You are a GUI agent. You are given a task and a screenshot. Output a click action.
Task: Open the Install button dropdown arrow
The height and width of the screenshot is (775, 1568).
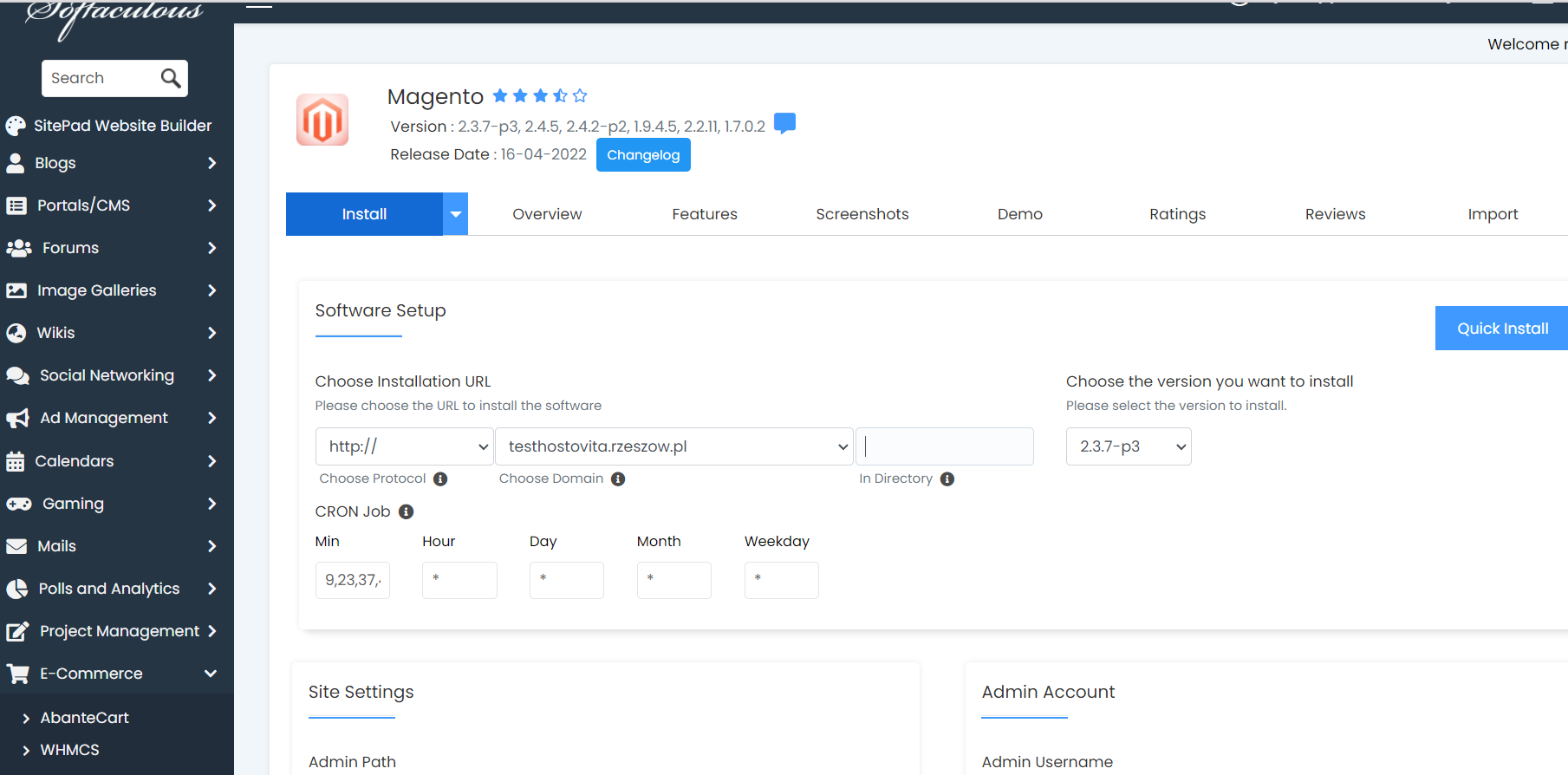[x=455, y=214]
